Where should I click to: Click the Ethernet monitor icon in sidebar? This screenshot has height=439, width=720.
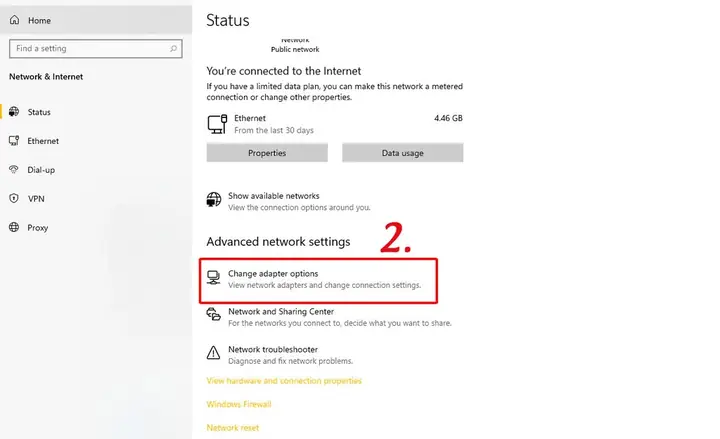point(14,141)
